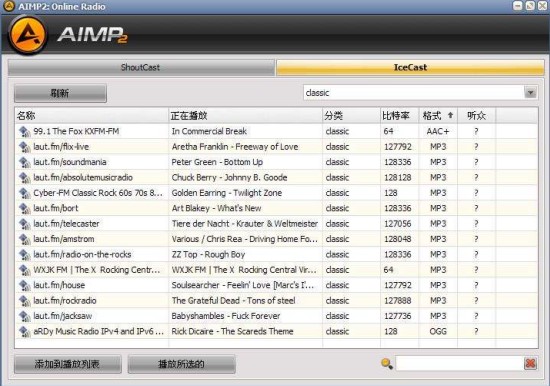Viewport: 550px width, 386px height.
Task: Click bitrate value 127056
Action: 397,224
